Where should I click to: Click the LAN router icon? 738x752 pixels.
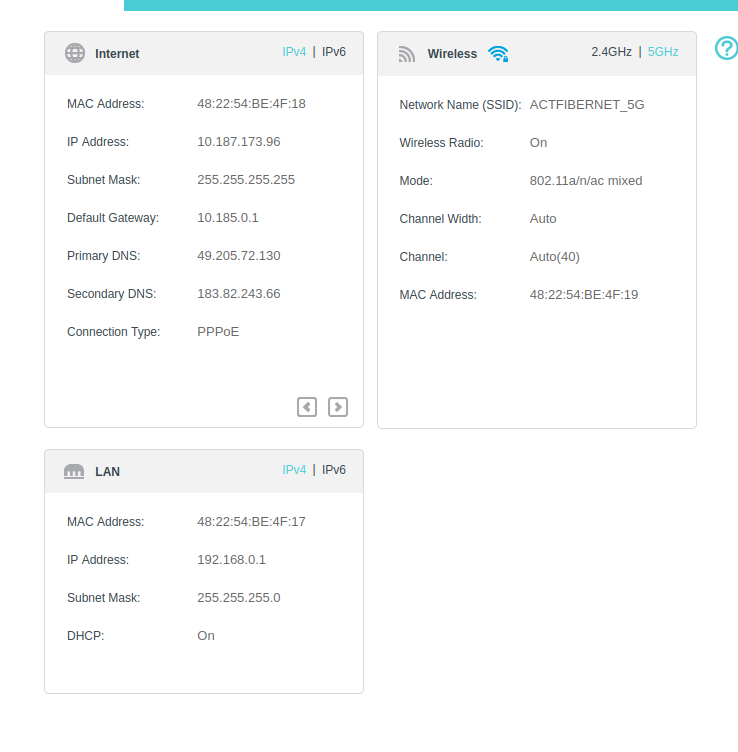point(74,471)
